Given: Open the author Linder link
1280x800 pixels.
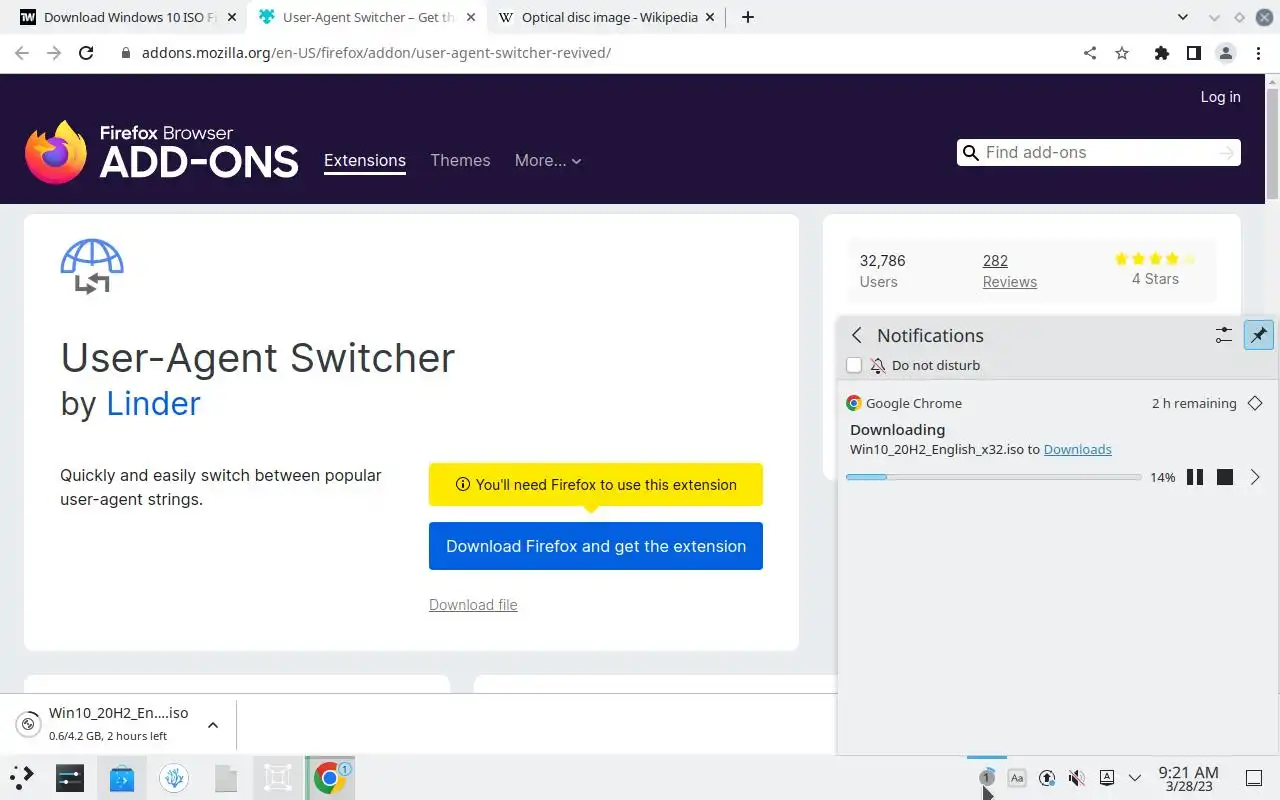Looking at the screenshot, I should click(x=153, y=403).
